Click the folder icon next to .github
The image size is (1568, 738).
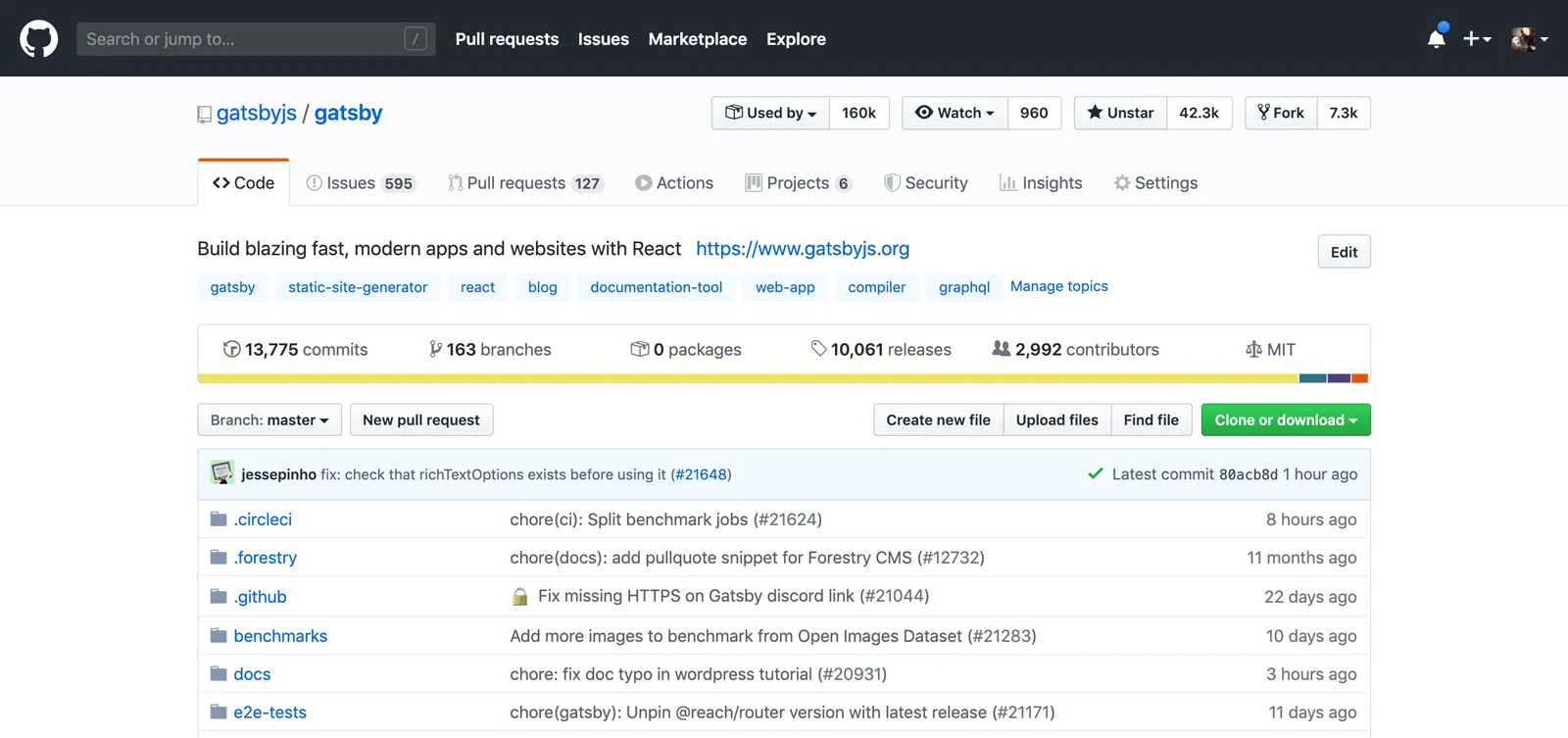[219, 596]
